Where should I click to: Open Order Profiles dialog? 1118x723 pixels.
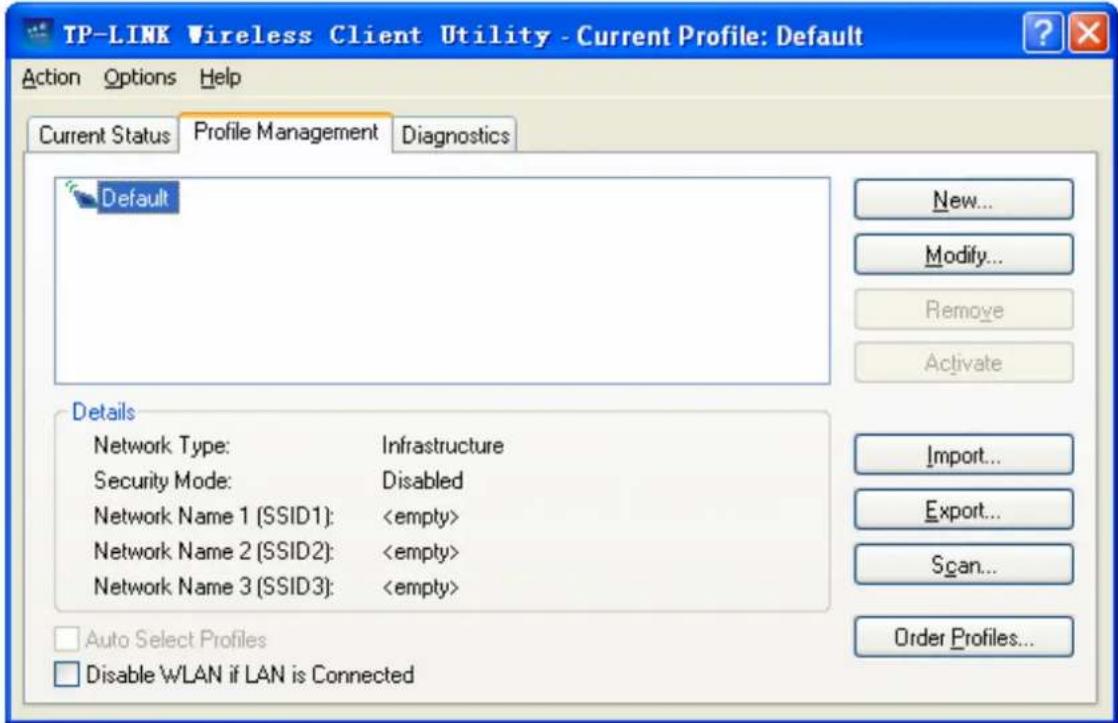[x=963, y=637]
